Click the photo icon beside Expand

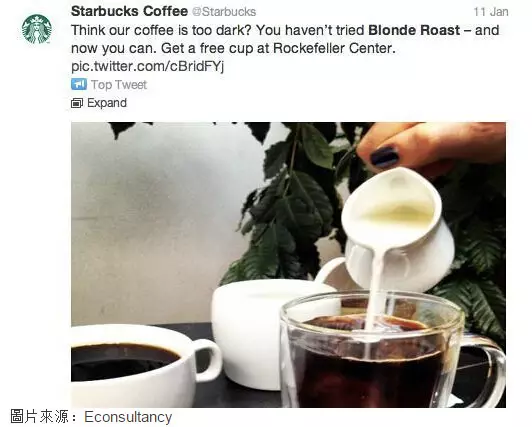[77, 103]
